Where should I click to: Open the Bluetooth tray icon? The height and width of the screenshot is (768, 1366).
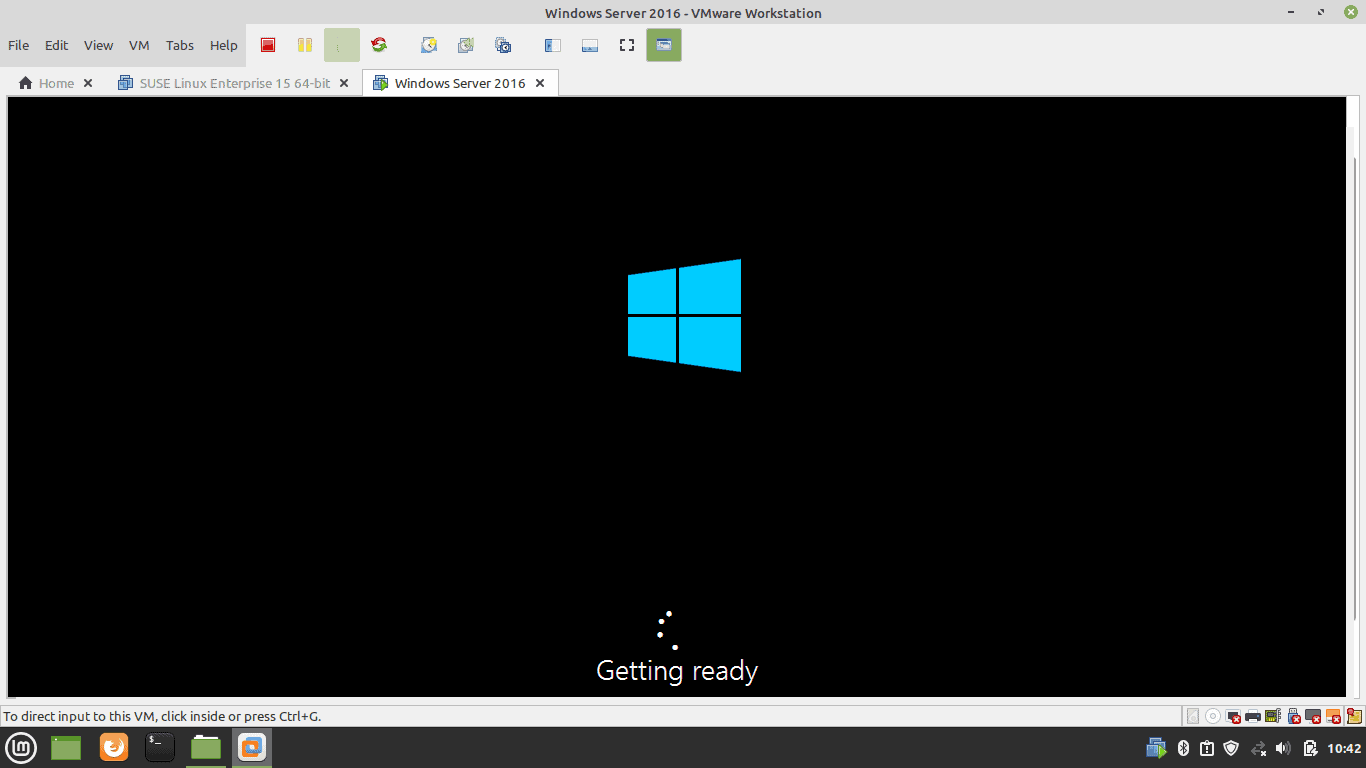(x=1183, y=748)
